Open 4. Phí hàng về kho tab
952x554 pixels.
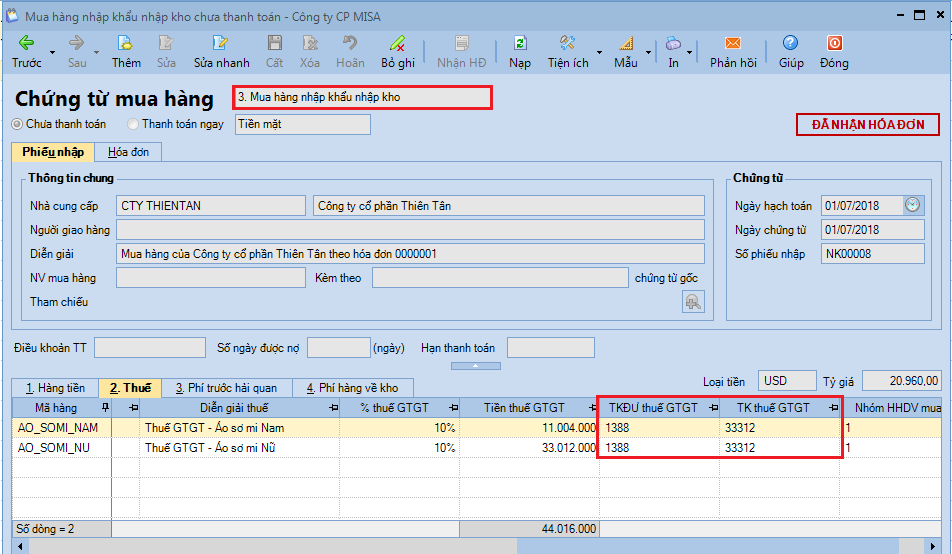tap(353, 388)
